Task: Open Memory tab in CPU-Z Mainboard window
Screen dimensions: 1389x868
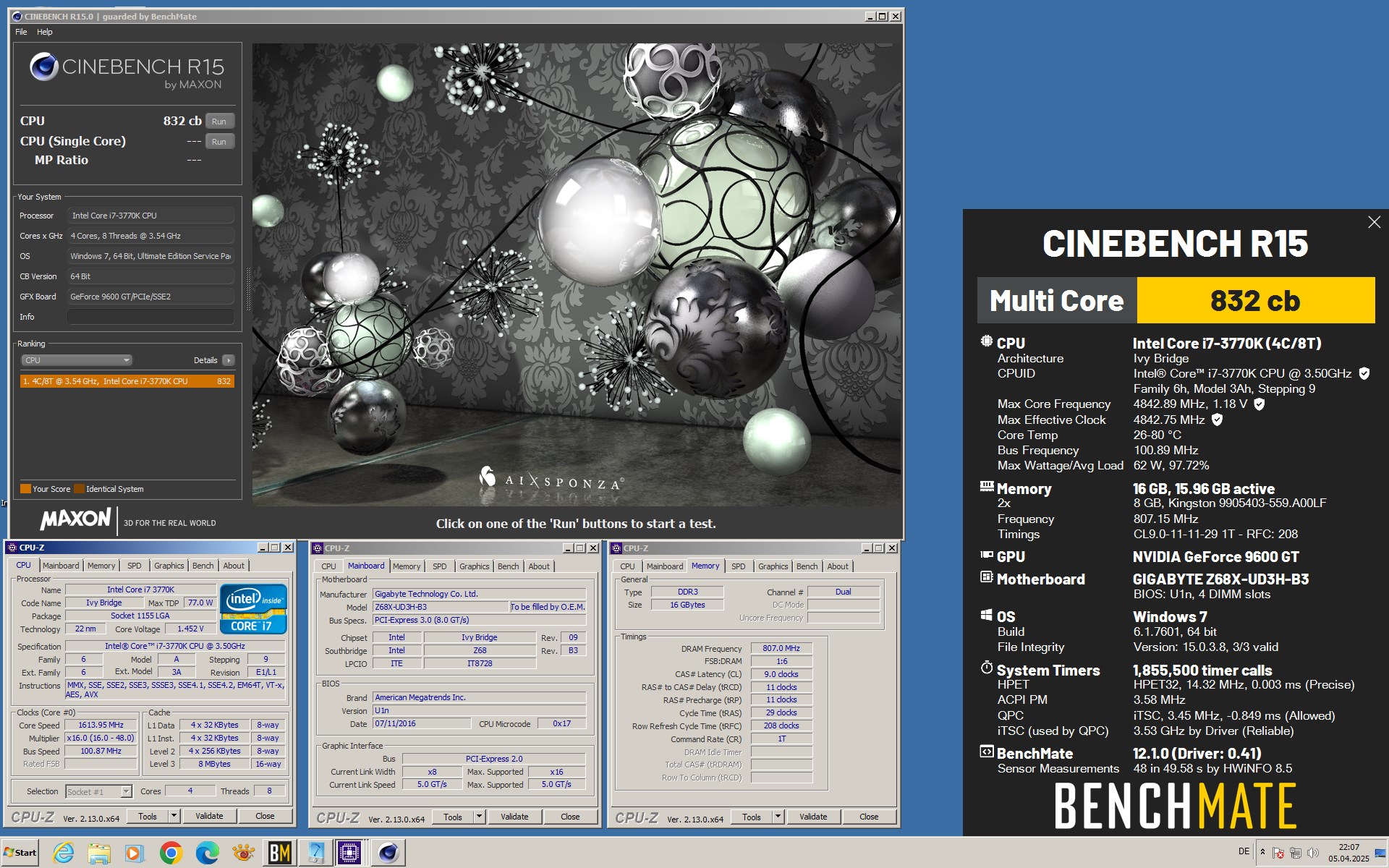Action: point(407,566)
